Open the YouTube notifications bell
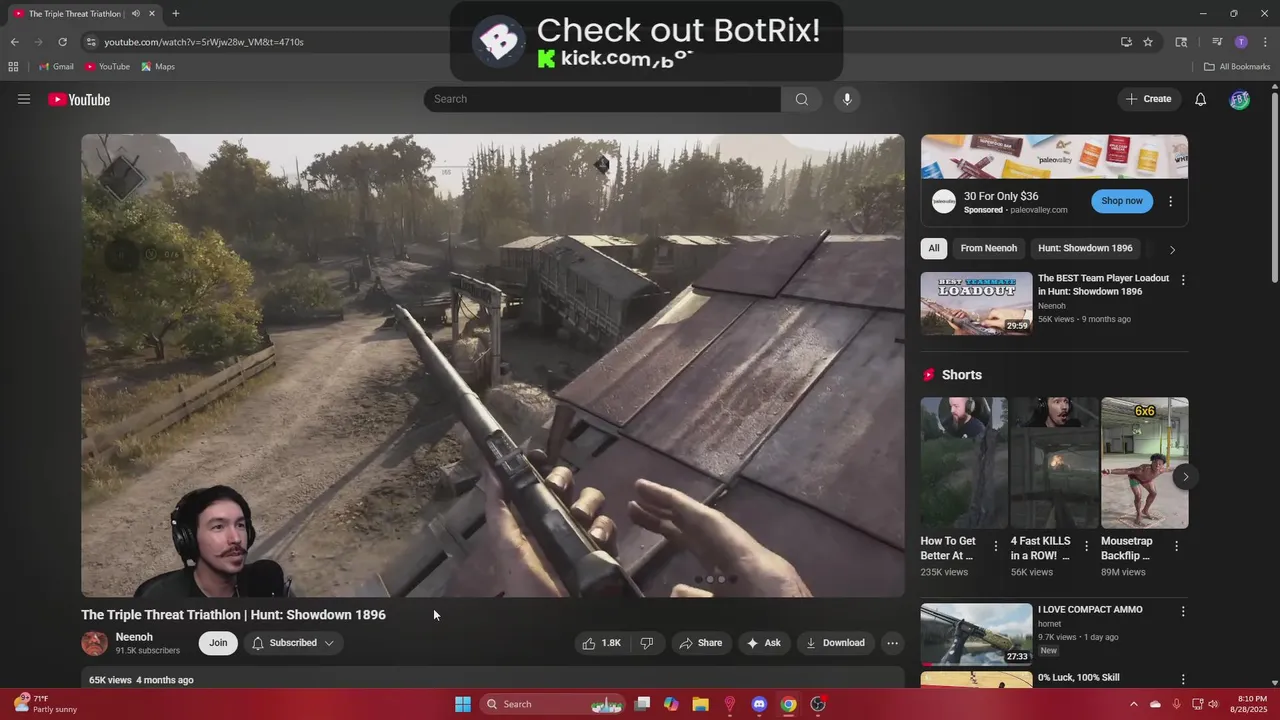 (x=1201, y=99)
